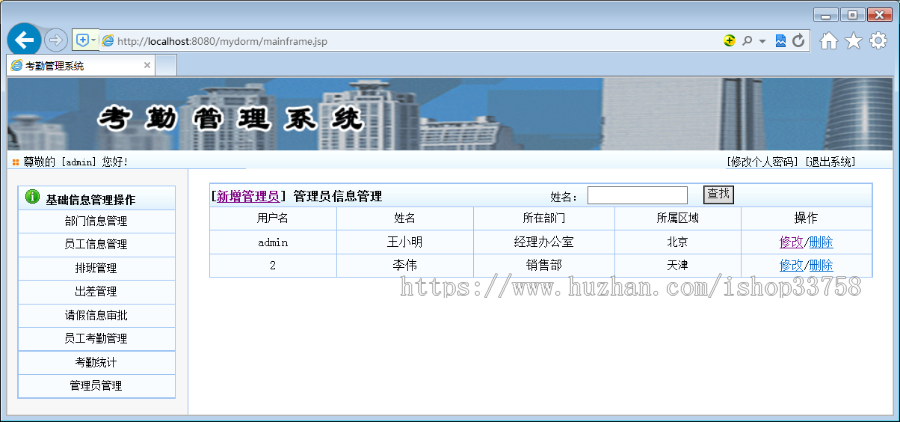
Task: Open 考勤统计 in the sidebar
Action: (x=96, y=362)
